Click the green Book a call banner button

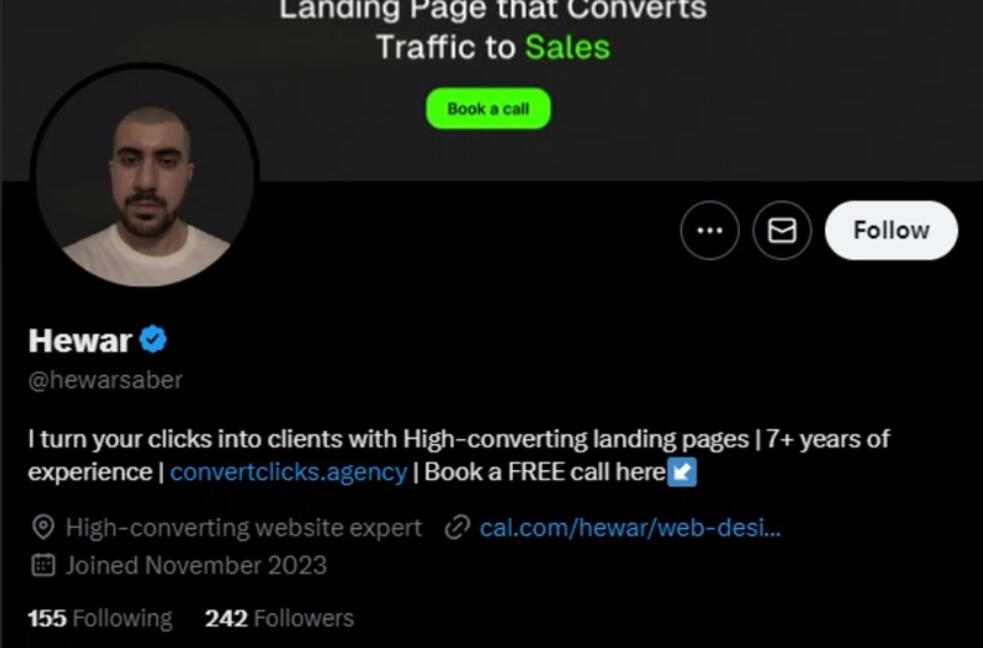click(x=488, y=109)
